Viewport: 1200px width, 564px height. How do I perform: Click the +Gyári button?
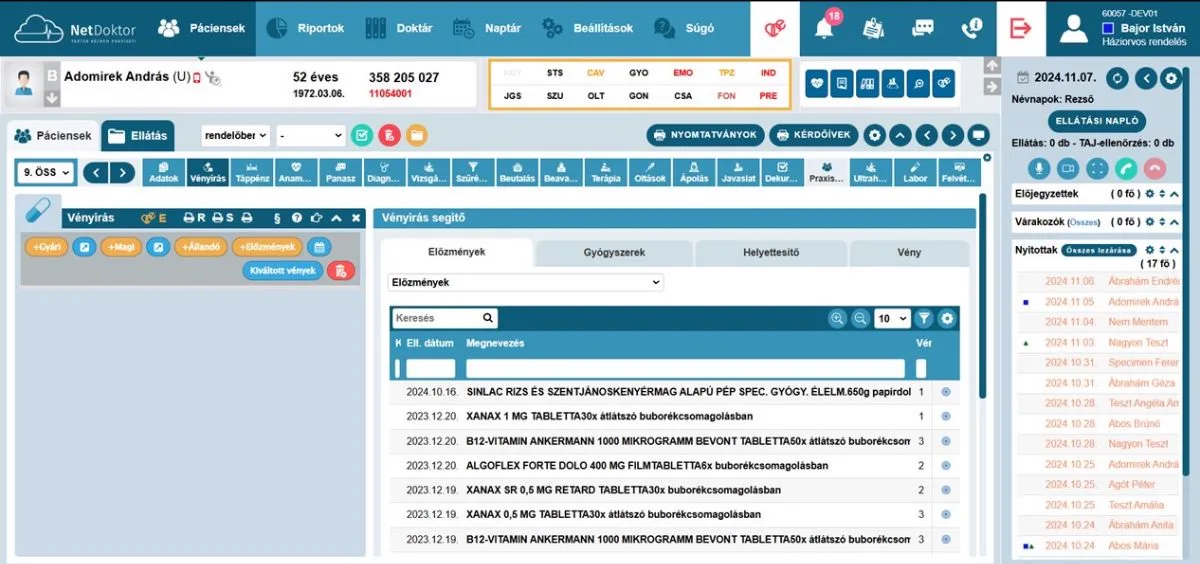pyautogui.click(x=46, y=247)
